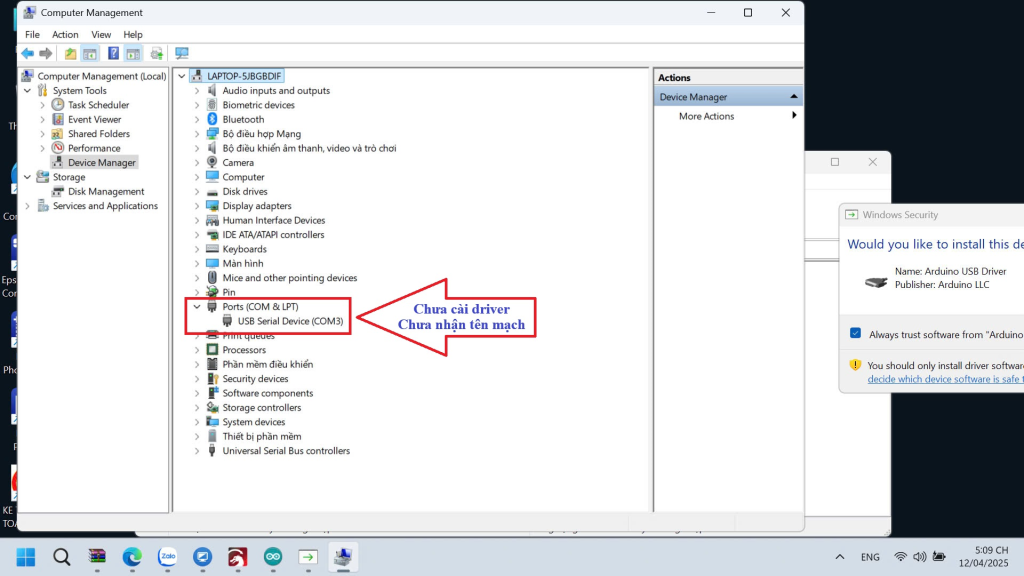This screenshot has height=576, width=1024.
Task: Open Microsoft Edge from the taskbar
Action: click(132, 556)
